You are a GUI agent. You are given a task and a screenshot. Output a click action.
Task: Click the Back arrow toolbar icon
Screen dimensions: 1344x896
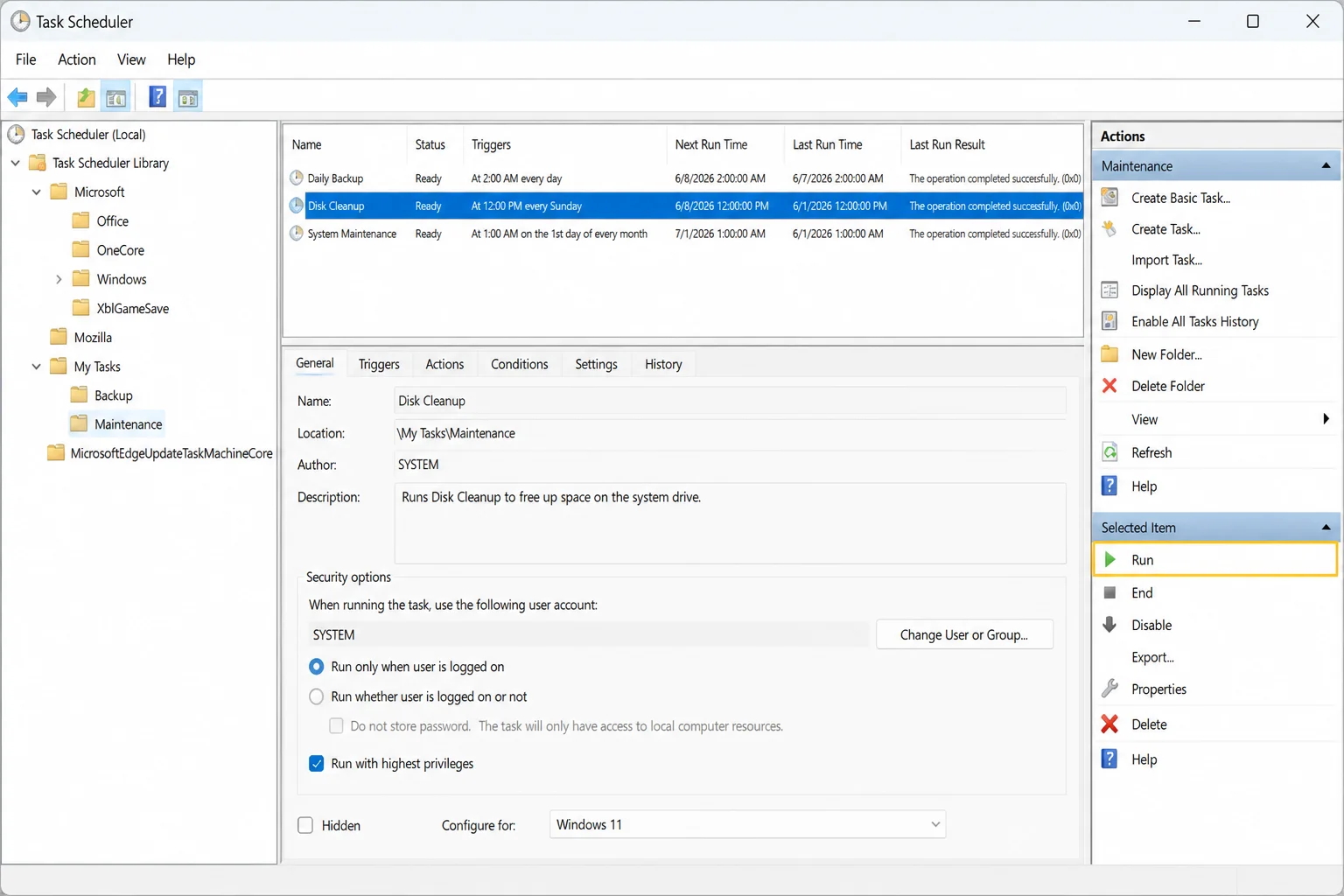pos(17,97)
